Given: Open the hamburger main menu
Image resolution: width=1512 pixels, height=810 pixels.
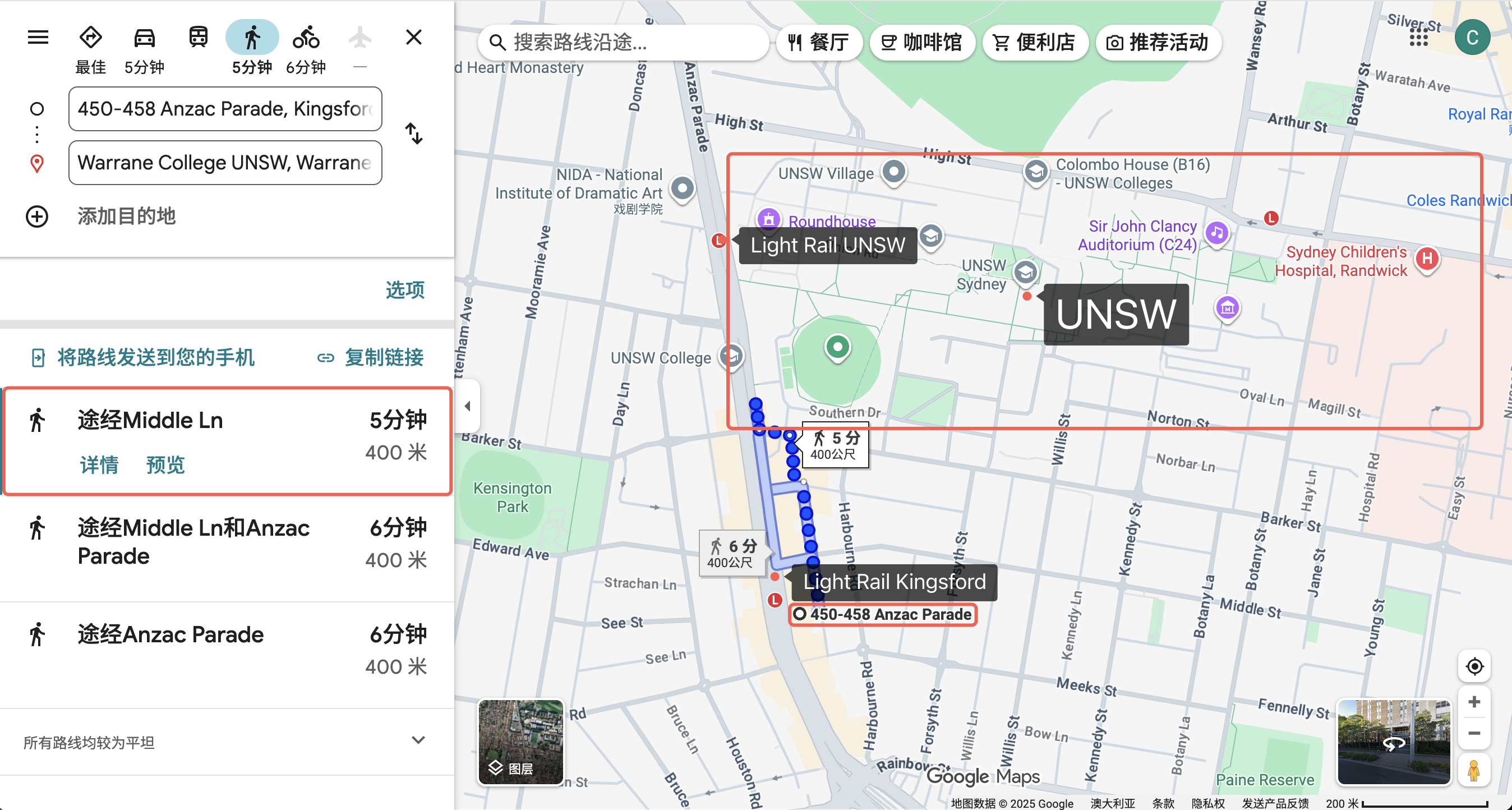Looking at the screenshot, I should (x=38, y=38).
